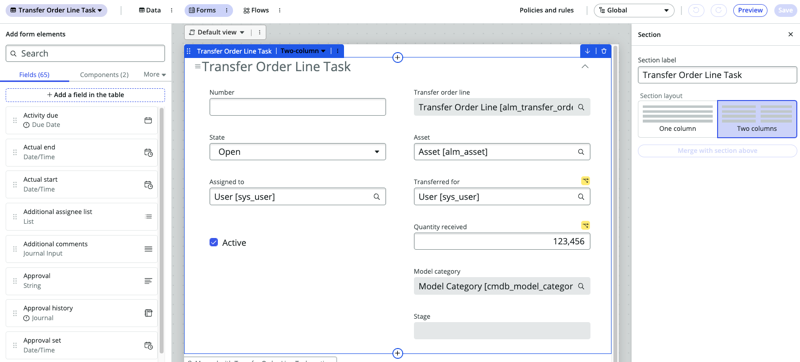Image resolution: width=800 pixels, height=362 pixels.
Task: Click the Redo icon
Action: [x=718, y=10]
